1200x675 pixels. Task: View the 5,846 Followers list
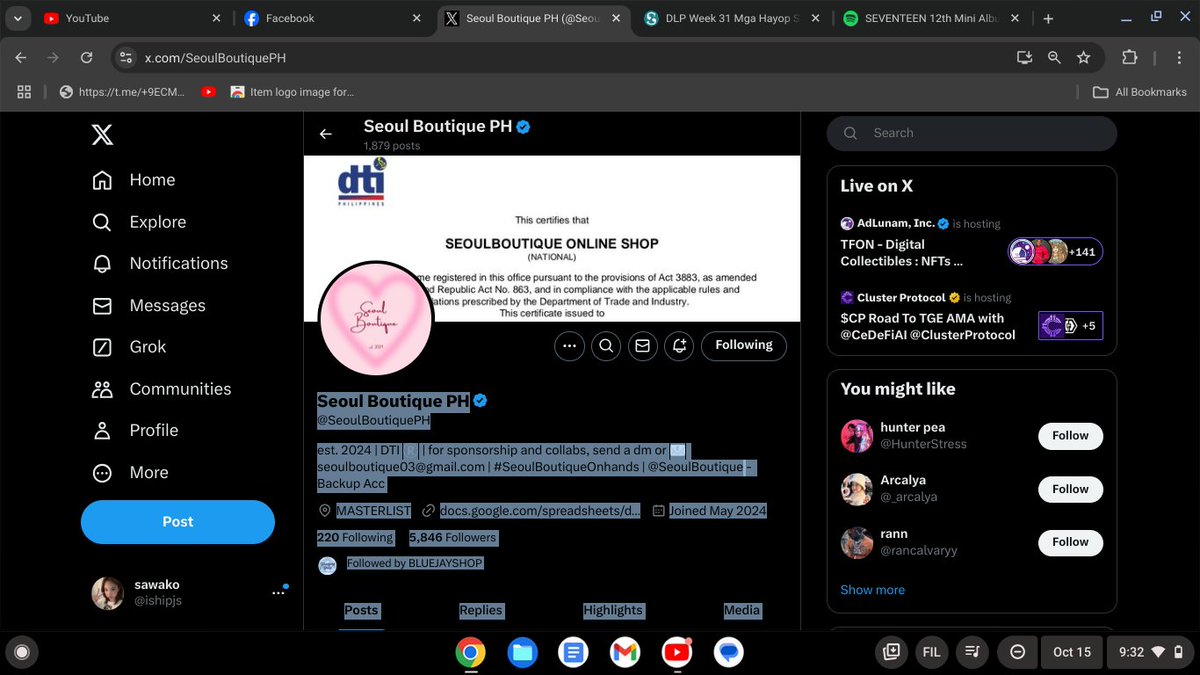click(x=452, y=538)
